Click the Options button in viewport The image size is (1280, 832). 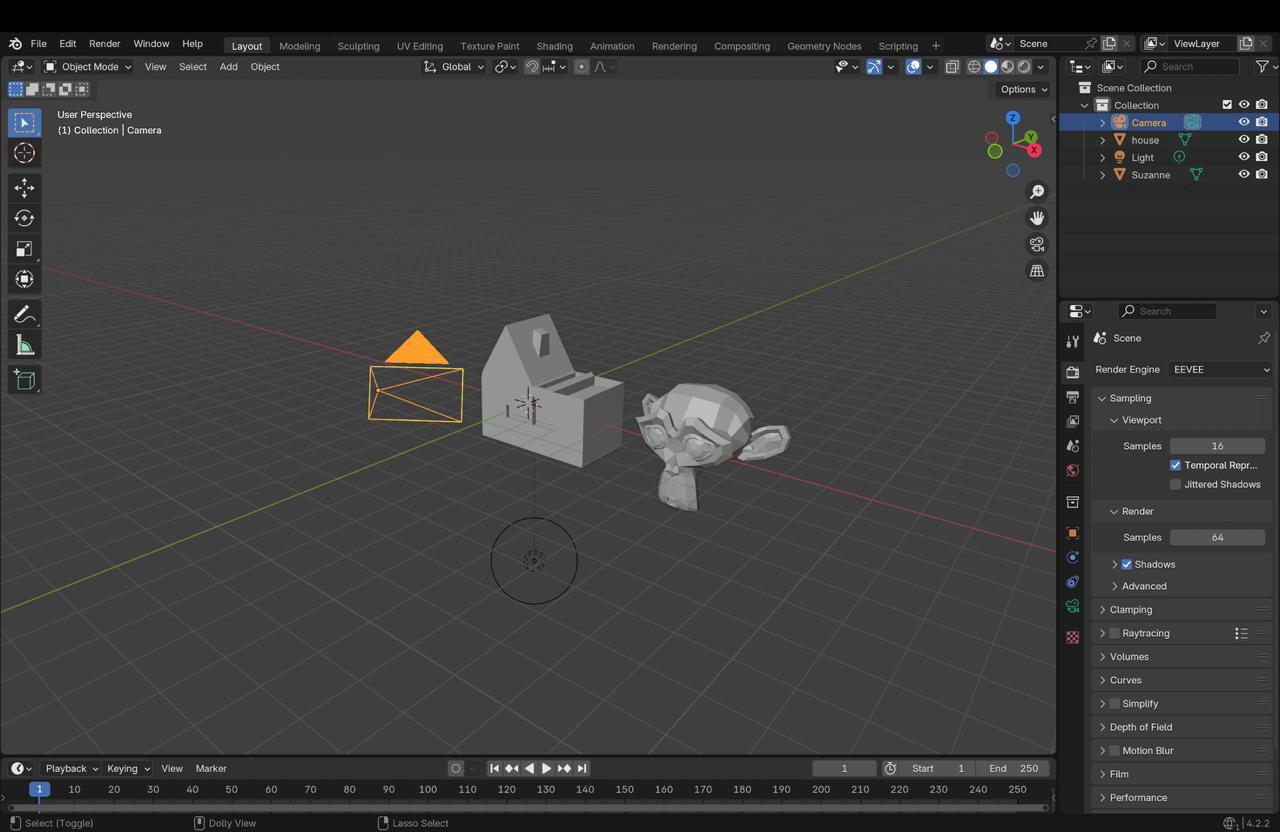pos(1023,89)
